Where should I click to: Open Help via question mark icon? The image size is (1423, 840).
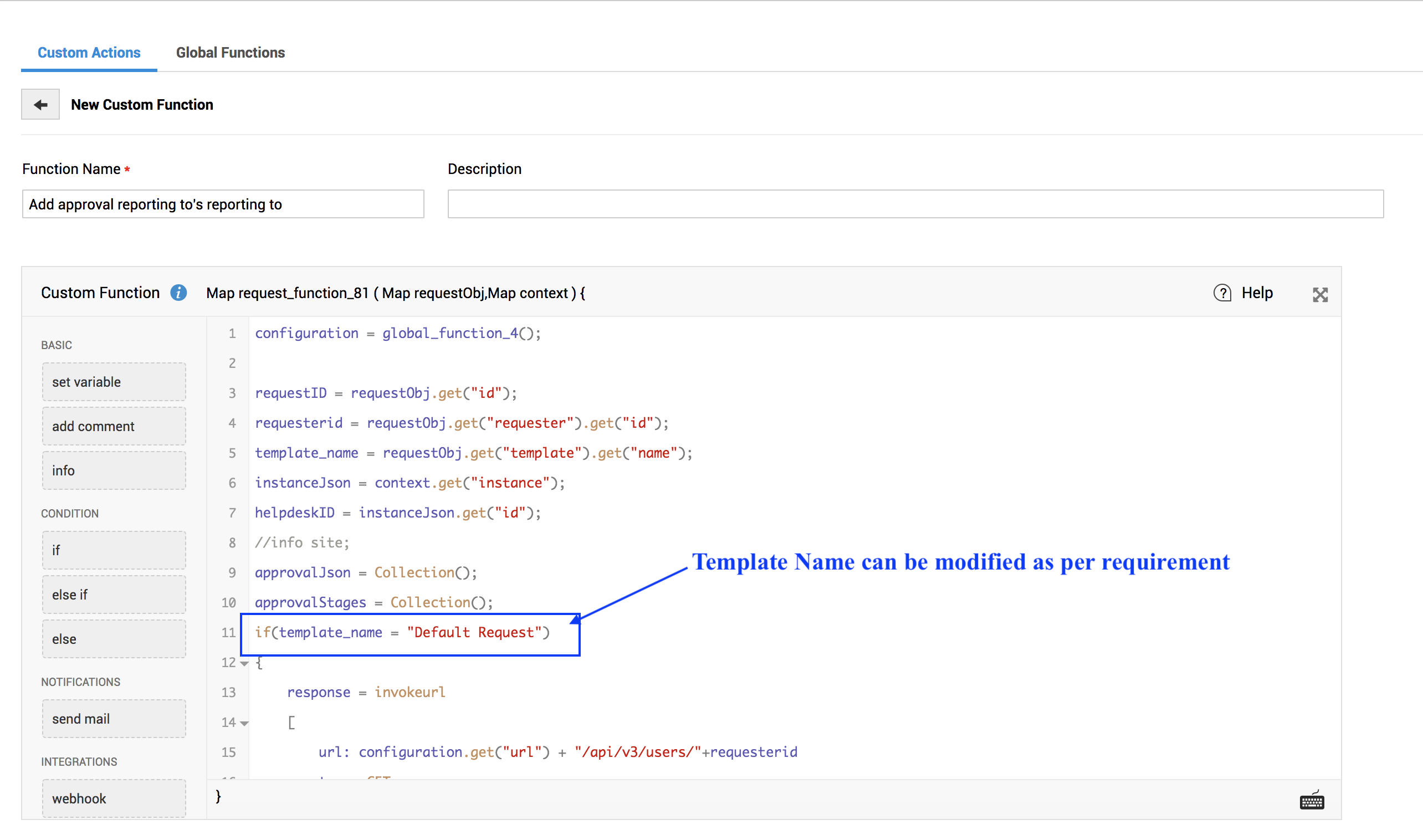coord(1222,293)
